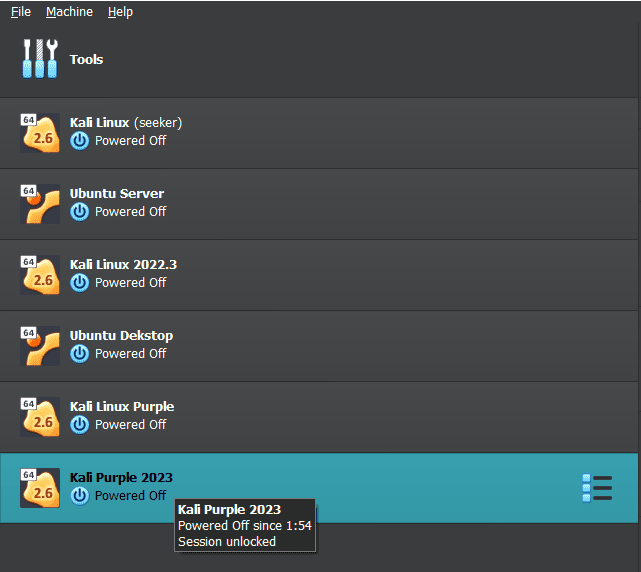Select the Ubuntu Dekstop machine name
The width and height of the screenshot is (641, 572).
(x=121, y=336)
